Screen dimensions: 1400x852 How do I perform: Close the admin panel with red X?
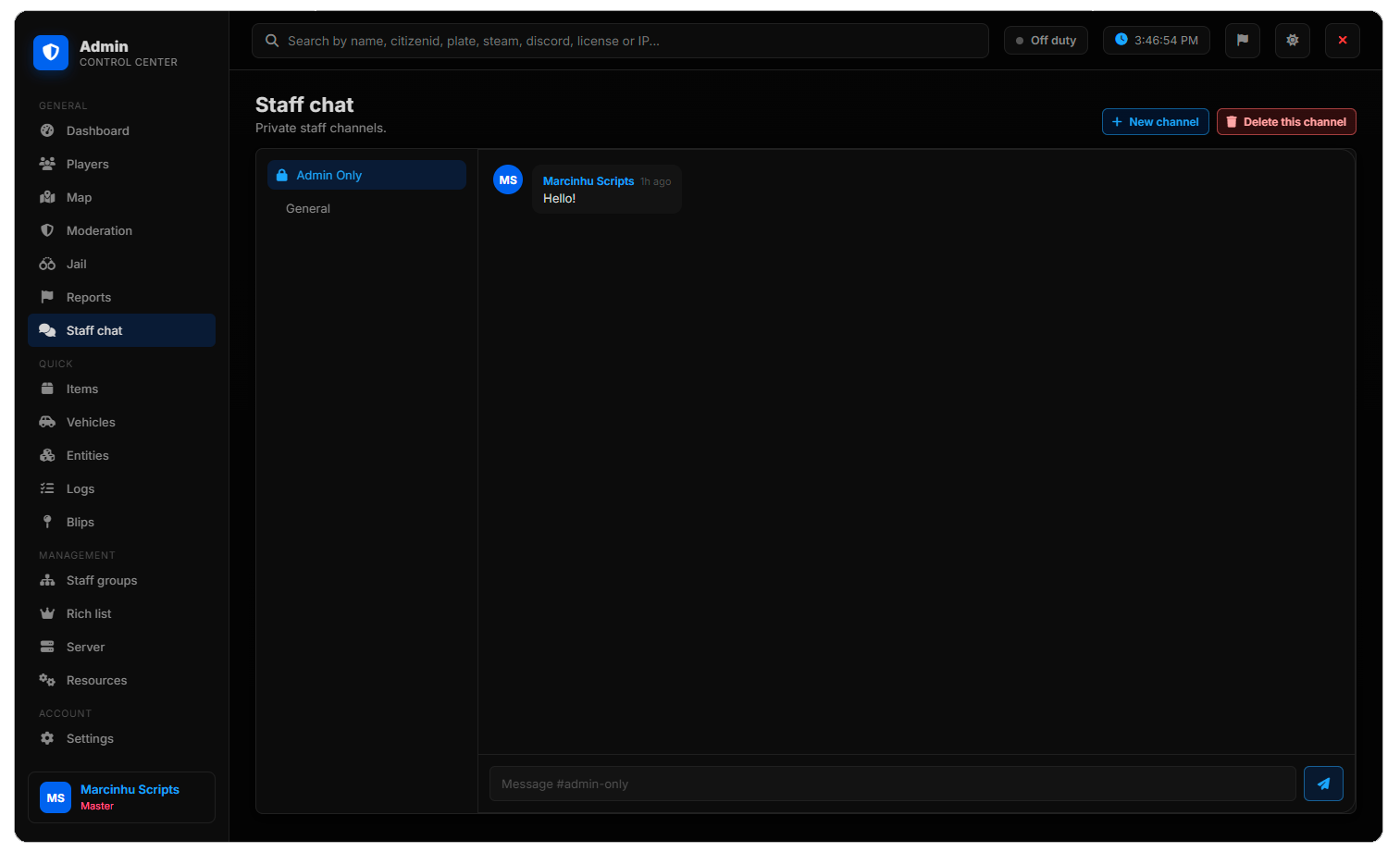tap(1343, 41)
